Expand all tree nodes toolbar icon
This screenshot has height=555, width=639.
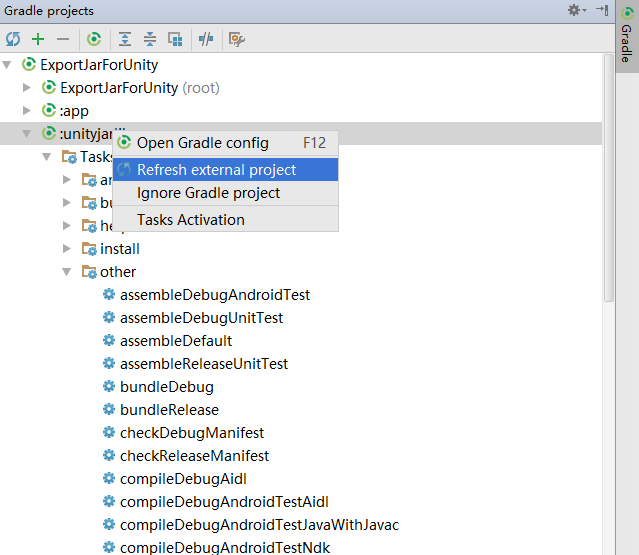(x=125, y=39)
